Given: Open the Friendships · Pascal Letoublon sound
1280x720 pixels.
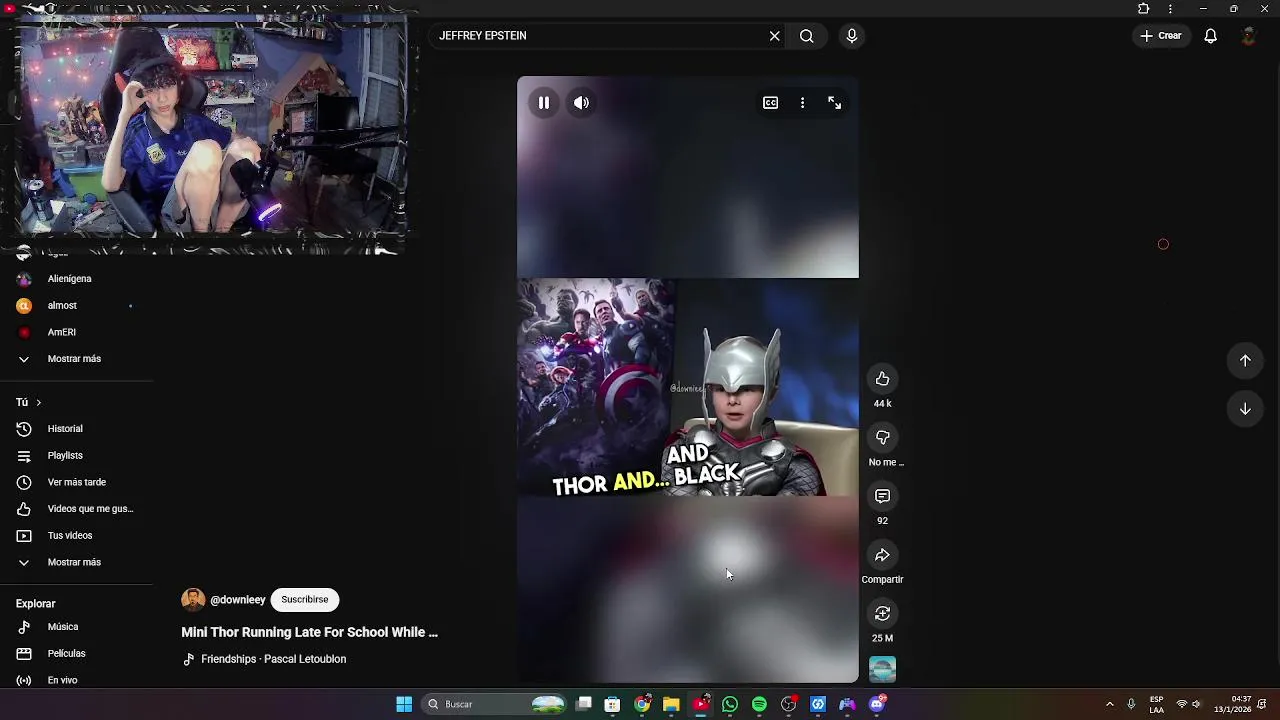Looking at the screenshot, I should 273,659.
